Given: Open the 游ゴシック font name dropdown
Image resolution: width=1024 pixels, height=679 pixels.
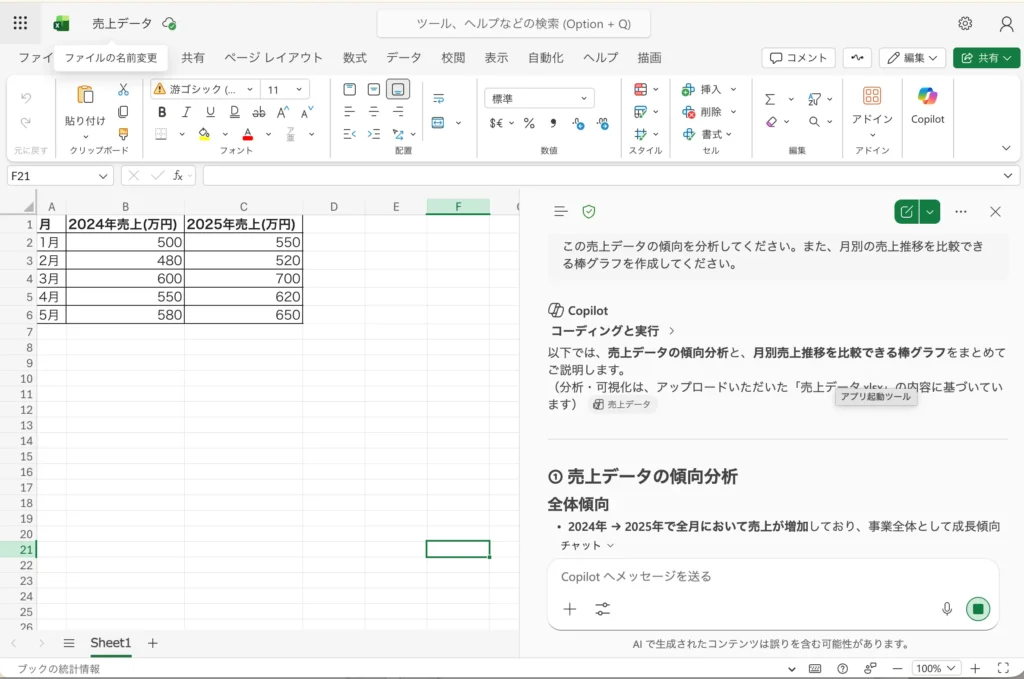Looking at the screenshot, I should 249,89.
